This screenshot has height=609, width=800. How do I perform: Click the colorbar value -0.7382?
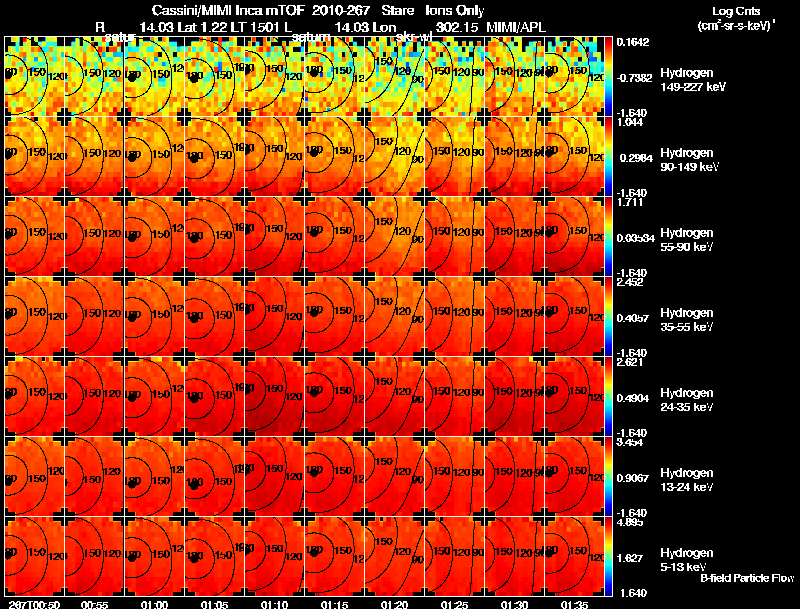click(x=634, y=78)
